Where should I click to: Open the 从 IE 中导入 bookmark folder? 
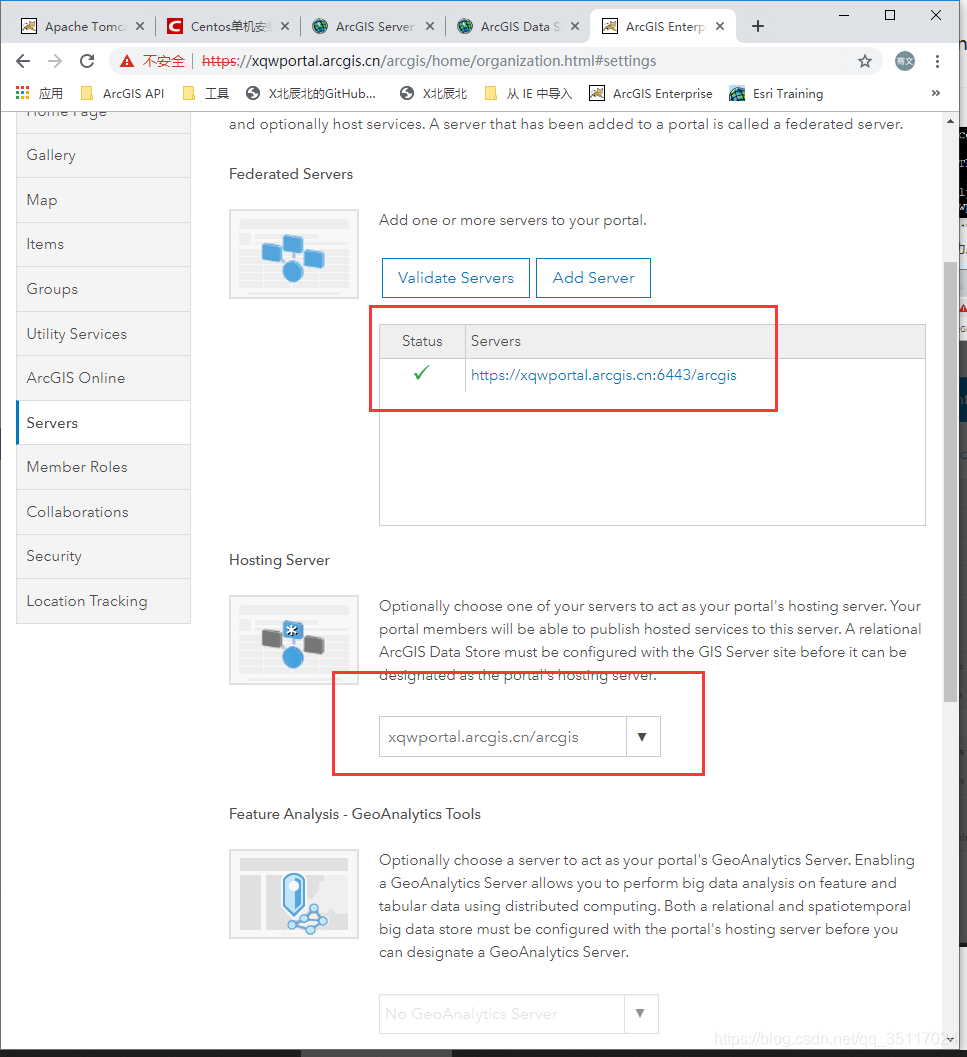[529, 93]
